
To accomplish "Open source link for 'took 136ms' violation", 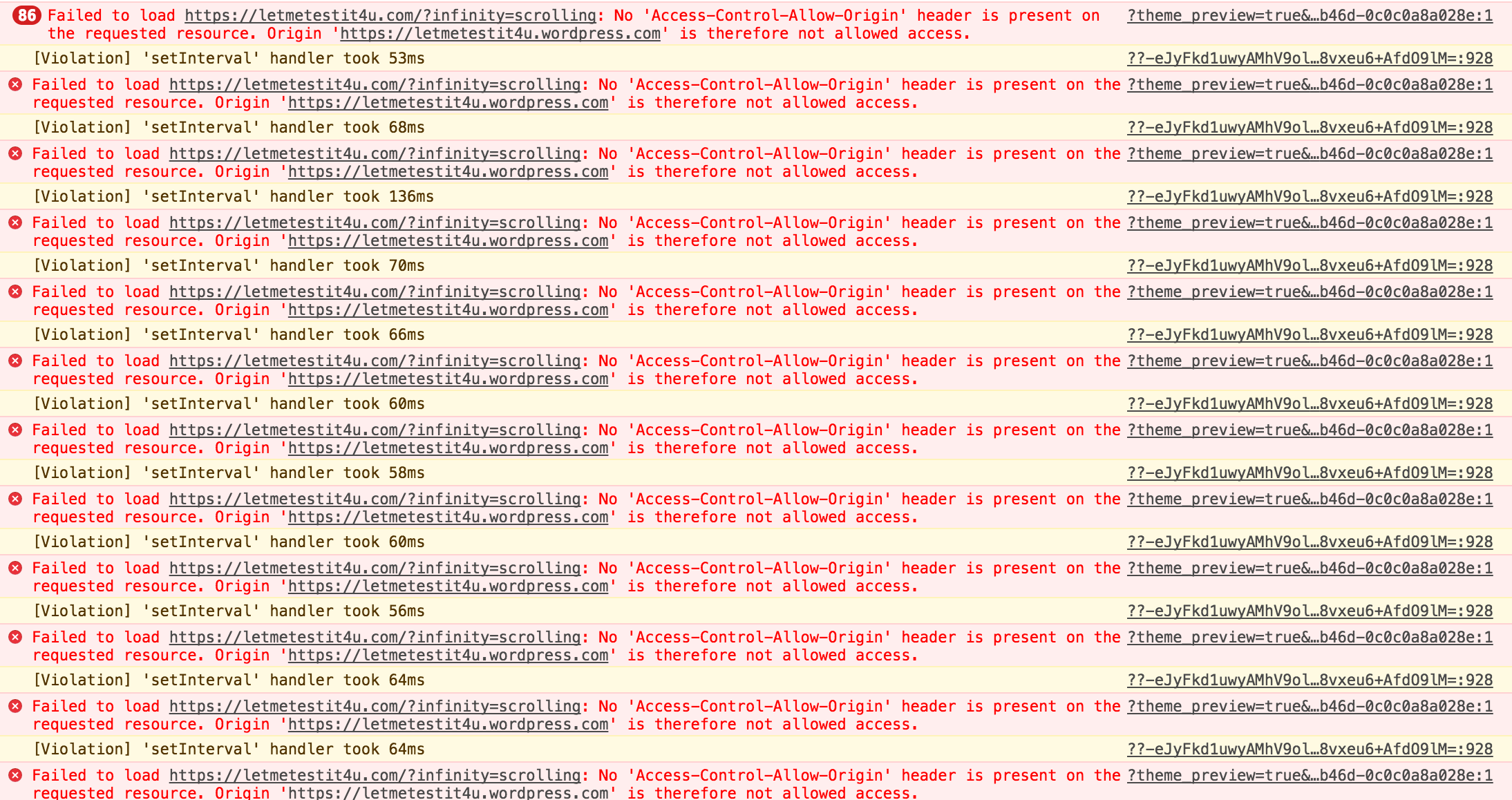I will [1310, 196].
